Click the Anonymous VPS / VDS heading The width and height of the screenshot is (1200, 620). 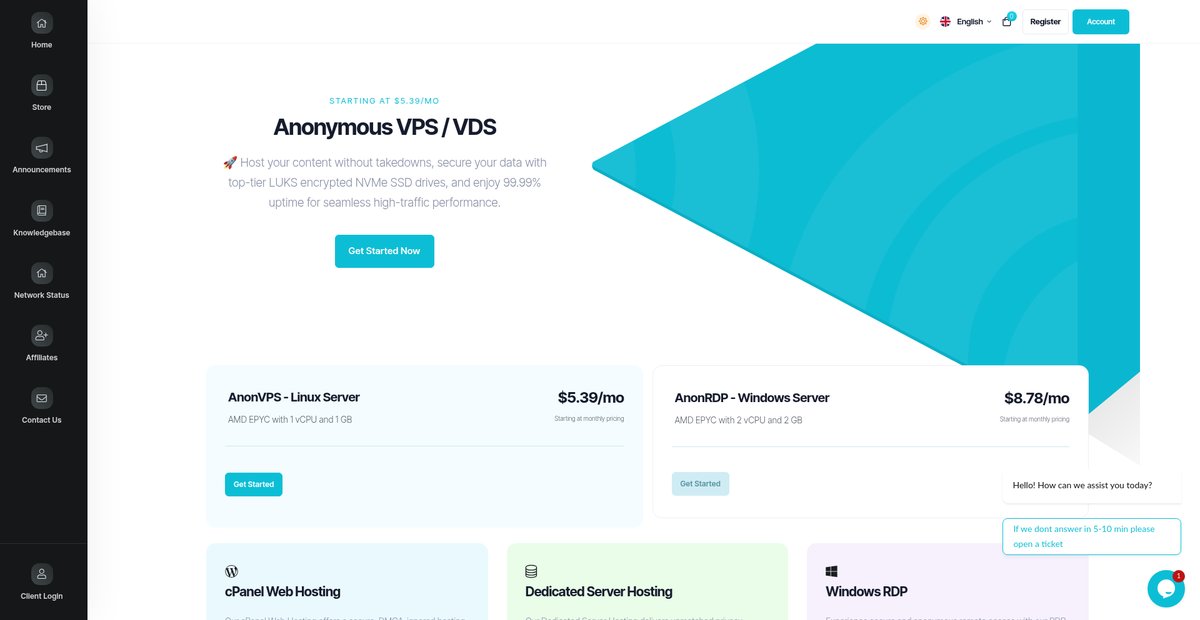(x=385, y=127)
